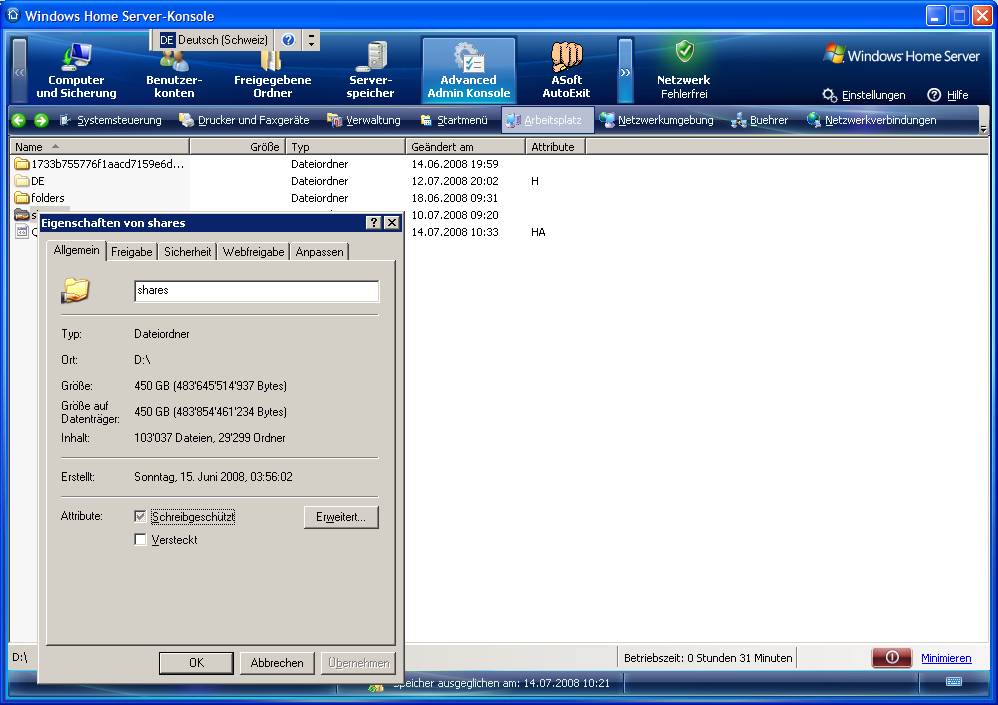998x705 pixels.
Task: Click the Deutsch (Schweiz) language label
Action: click(x=223, y=40)
